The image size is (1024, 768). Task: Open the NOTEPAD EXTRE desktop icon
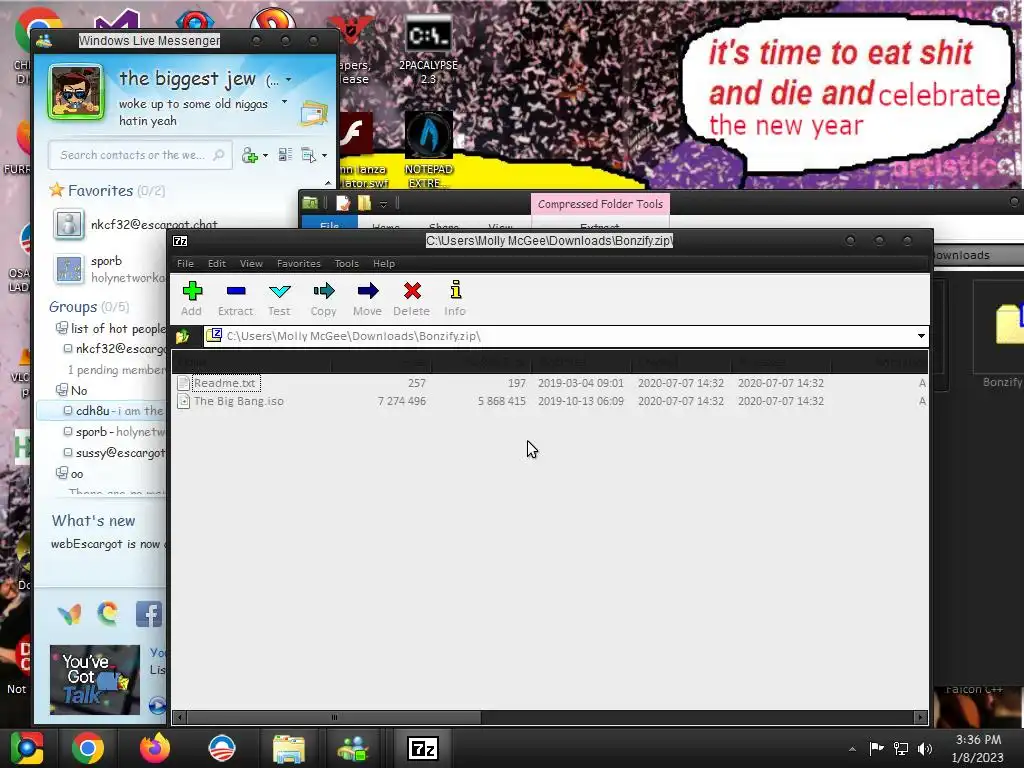tap(428, 150)
